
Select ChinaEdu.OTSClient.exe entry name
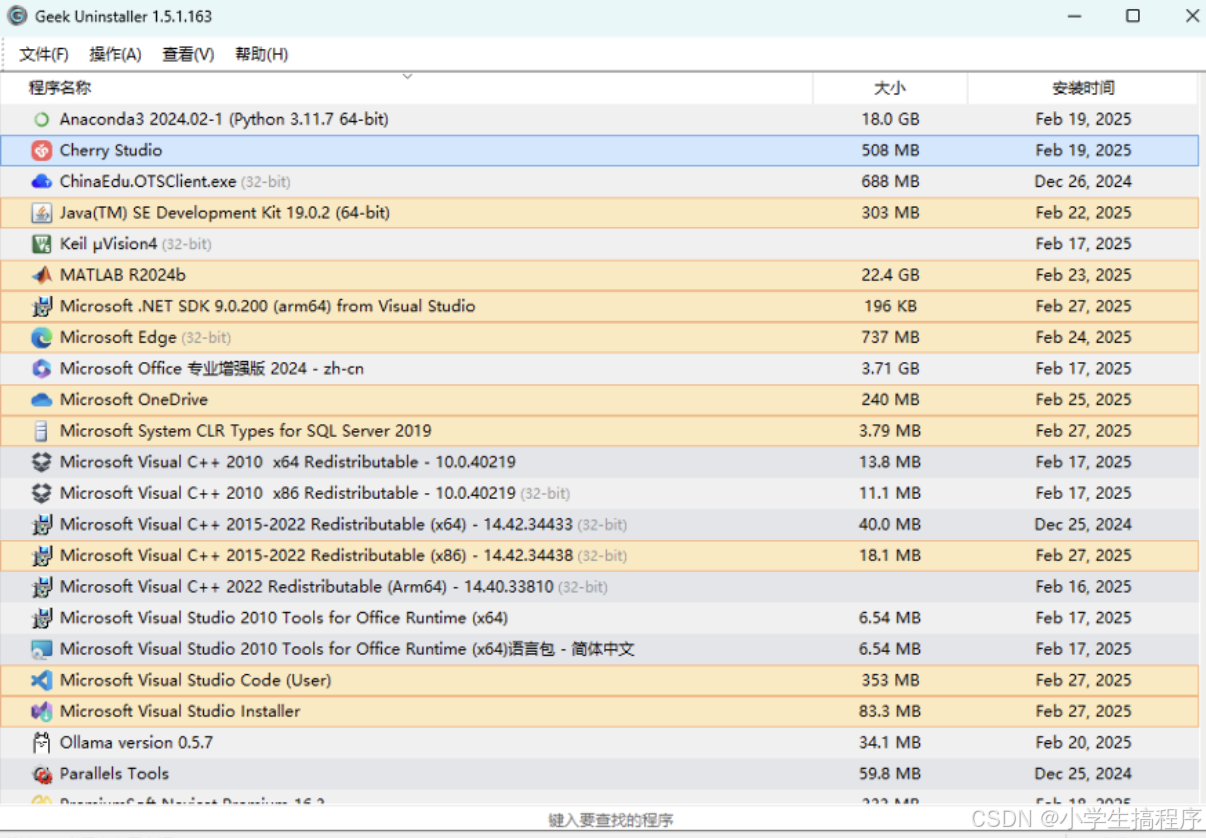[148, 182]
